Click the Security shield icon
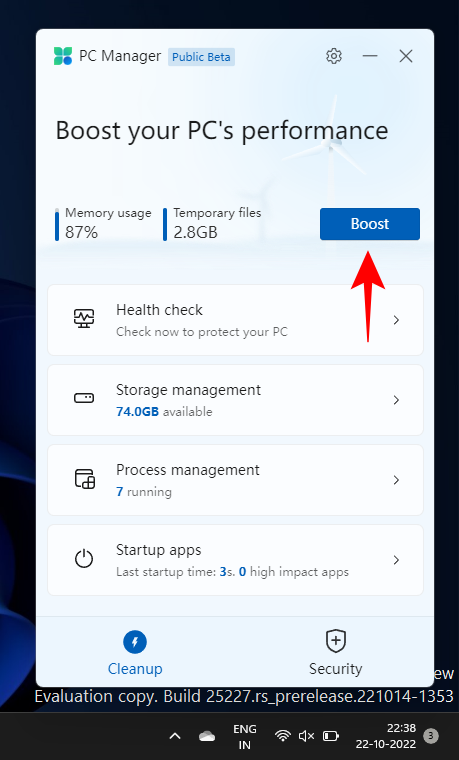The width and height of the screenshot is (459, 760). click(335, 641)
